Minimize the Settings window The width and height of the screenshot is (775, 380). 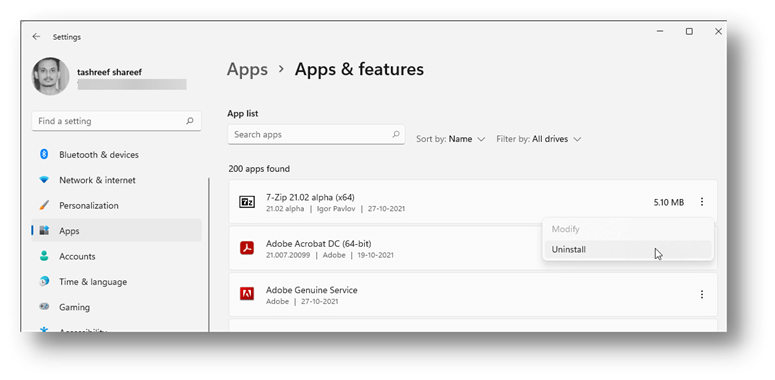660,32
